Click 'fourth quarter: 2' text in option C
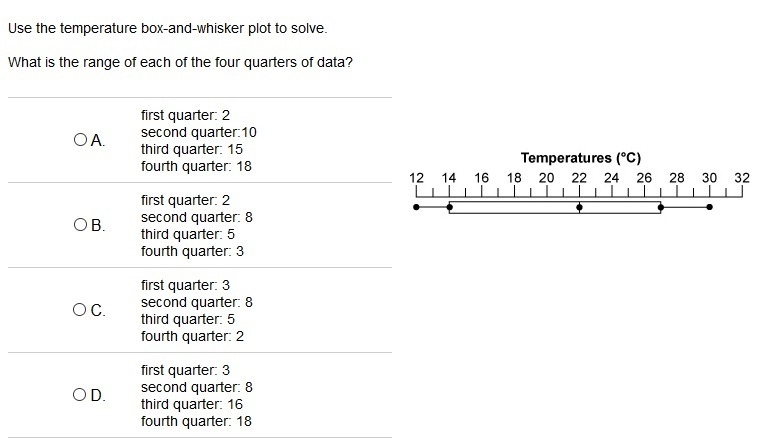 192,336
